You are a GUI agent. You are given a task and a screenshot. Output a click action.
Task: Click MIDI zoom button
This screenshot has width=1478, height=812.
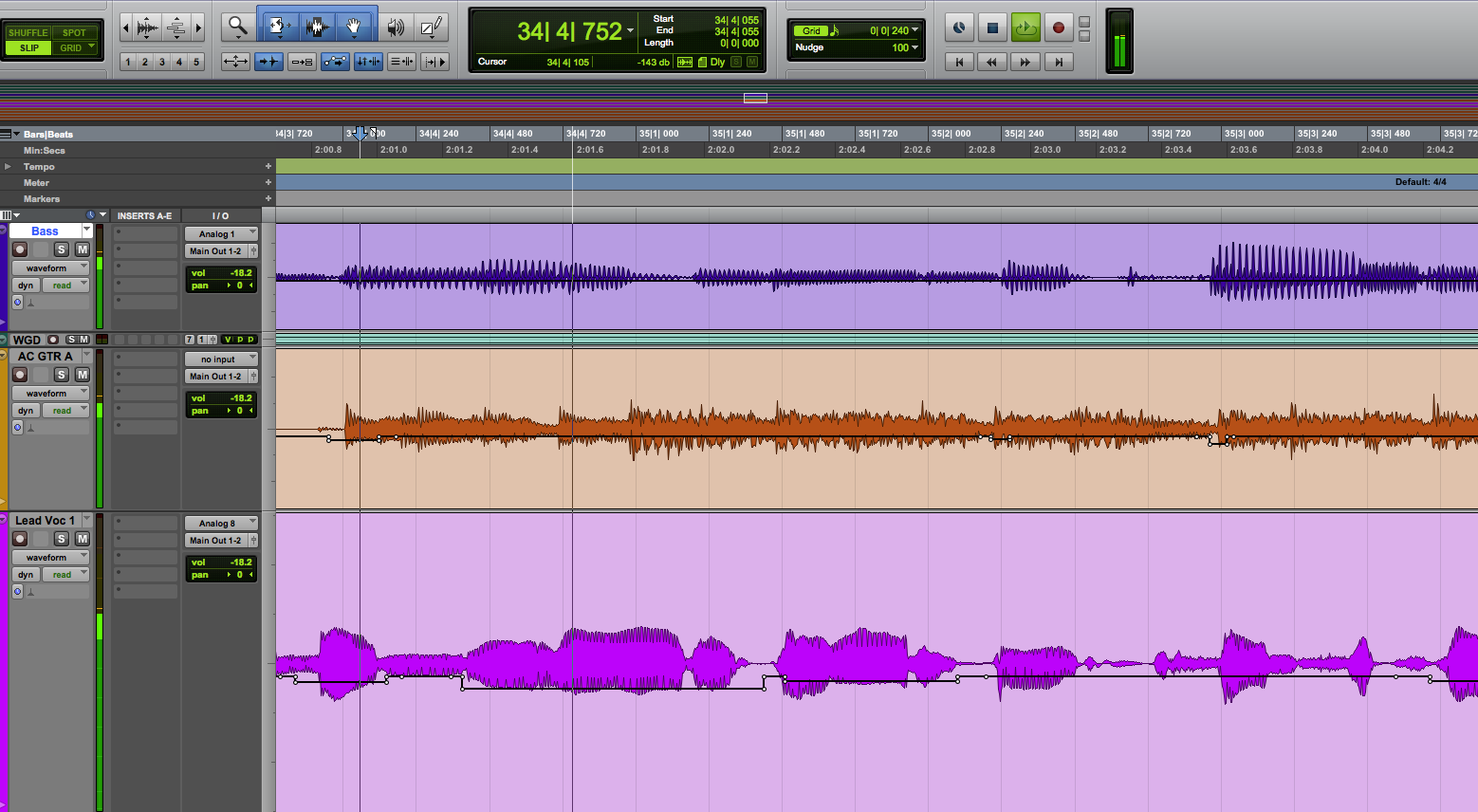point(176,28)
